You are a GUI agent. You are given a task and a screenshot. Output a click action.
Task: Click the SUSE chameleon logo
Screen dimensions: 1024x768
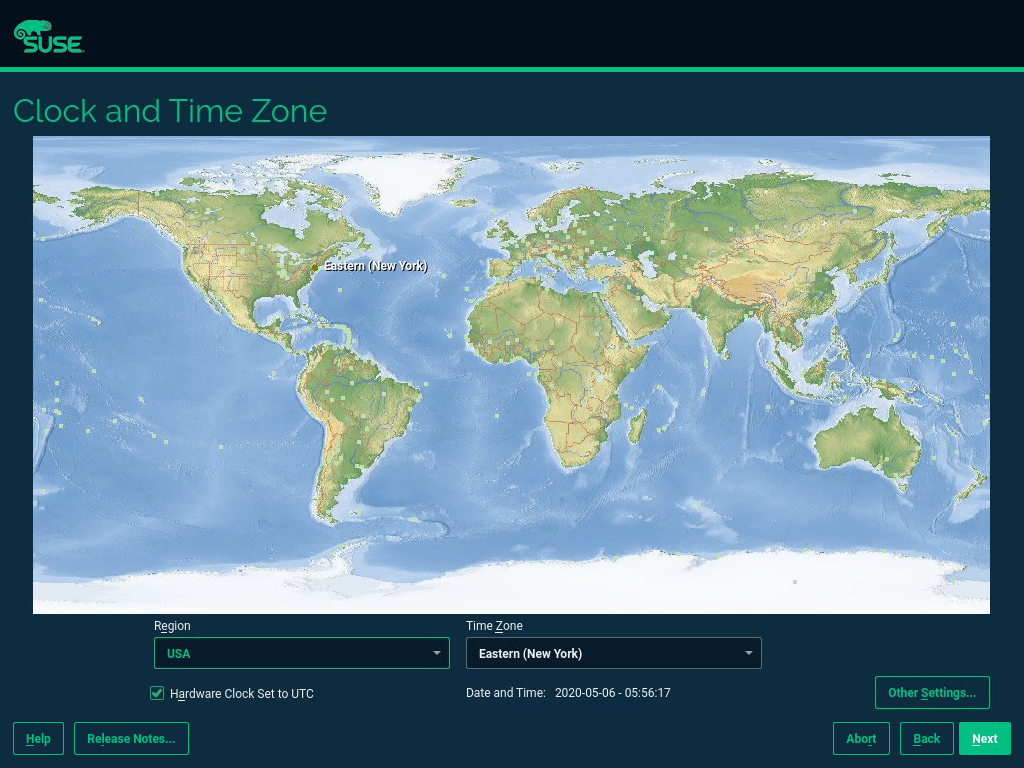click(x=48, y=36)
